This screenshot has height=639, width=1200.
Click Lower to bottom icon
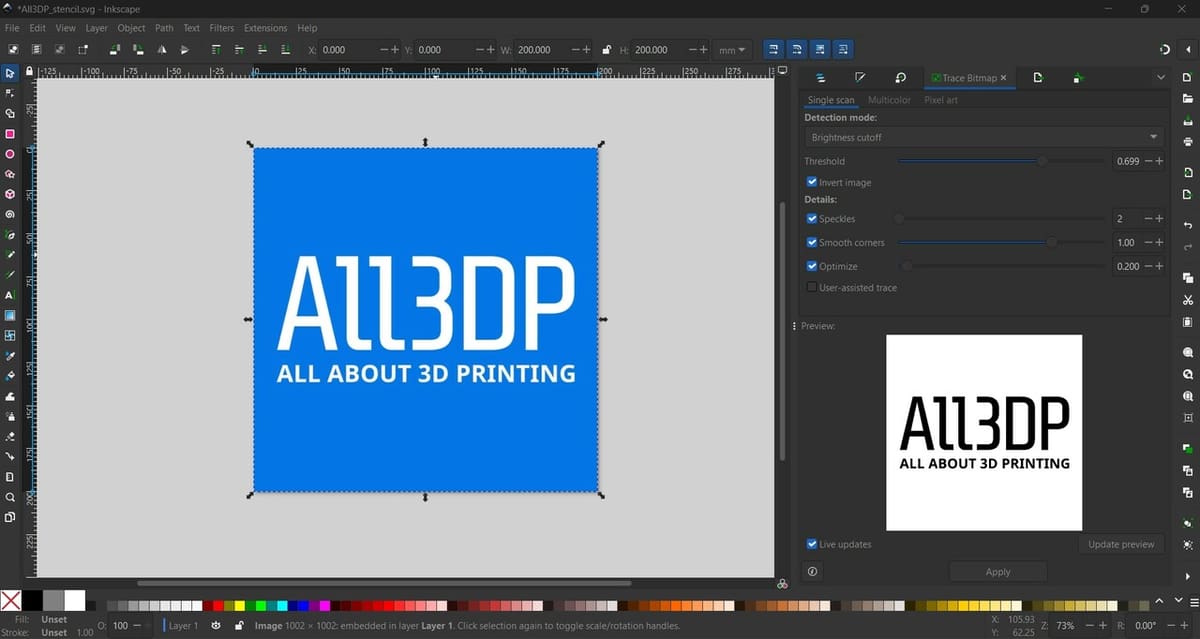coord(286,49)
